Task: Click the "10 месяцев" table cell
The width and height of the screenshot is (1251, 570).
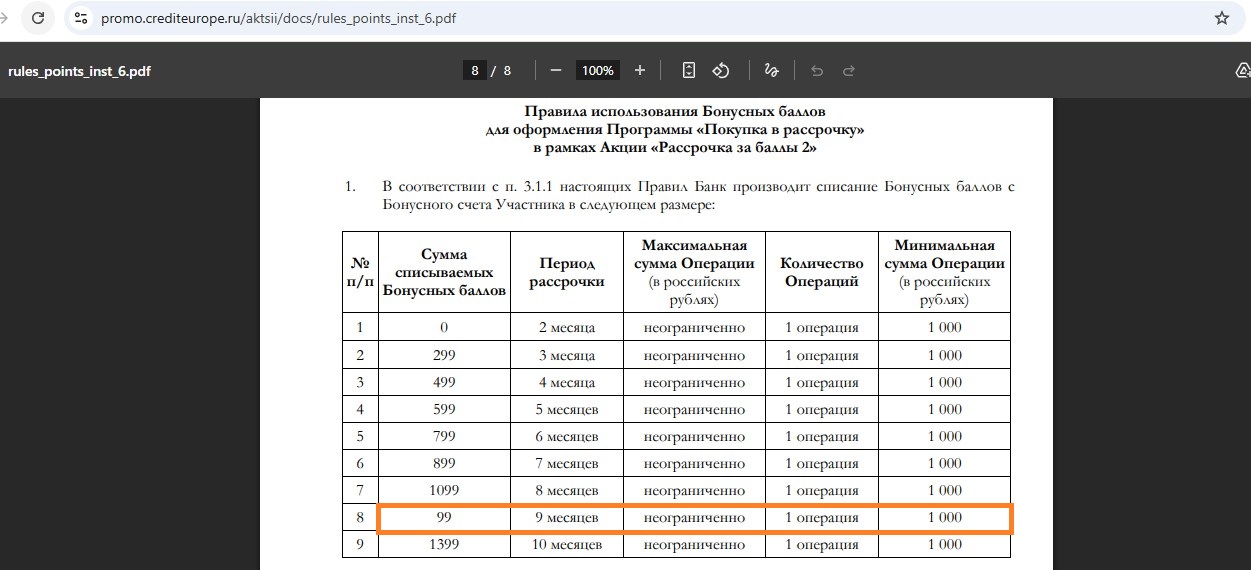Action: point(566,545)
